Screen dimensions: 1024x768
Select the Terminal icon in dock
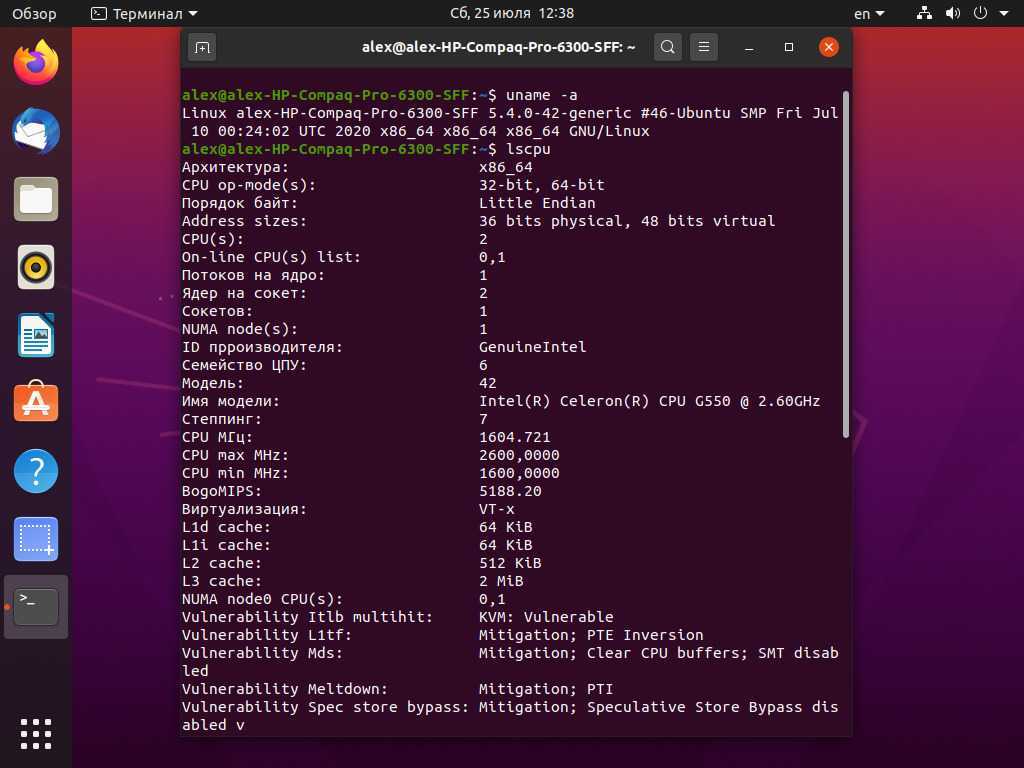[x=36, y=607]
